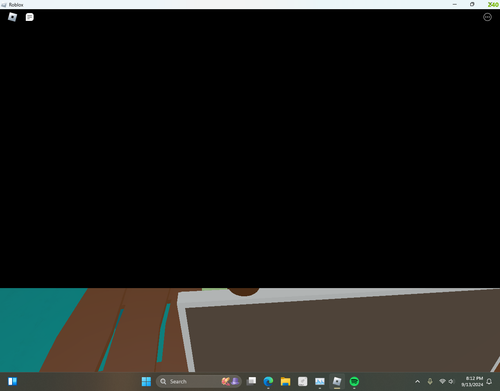Click the microphone tray icon
Screen dimensions: 500x391
430,381
